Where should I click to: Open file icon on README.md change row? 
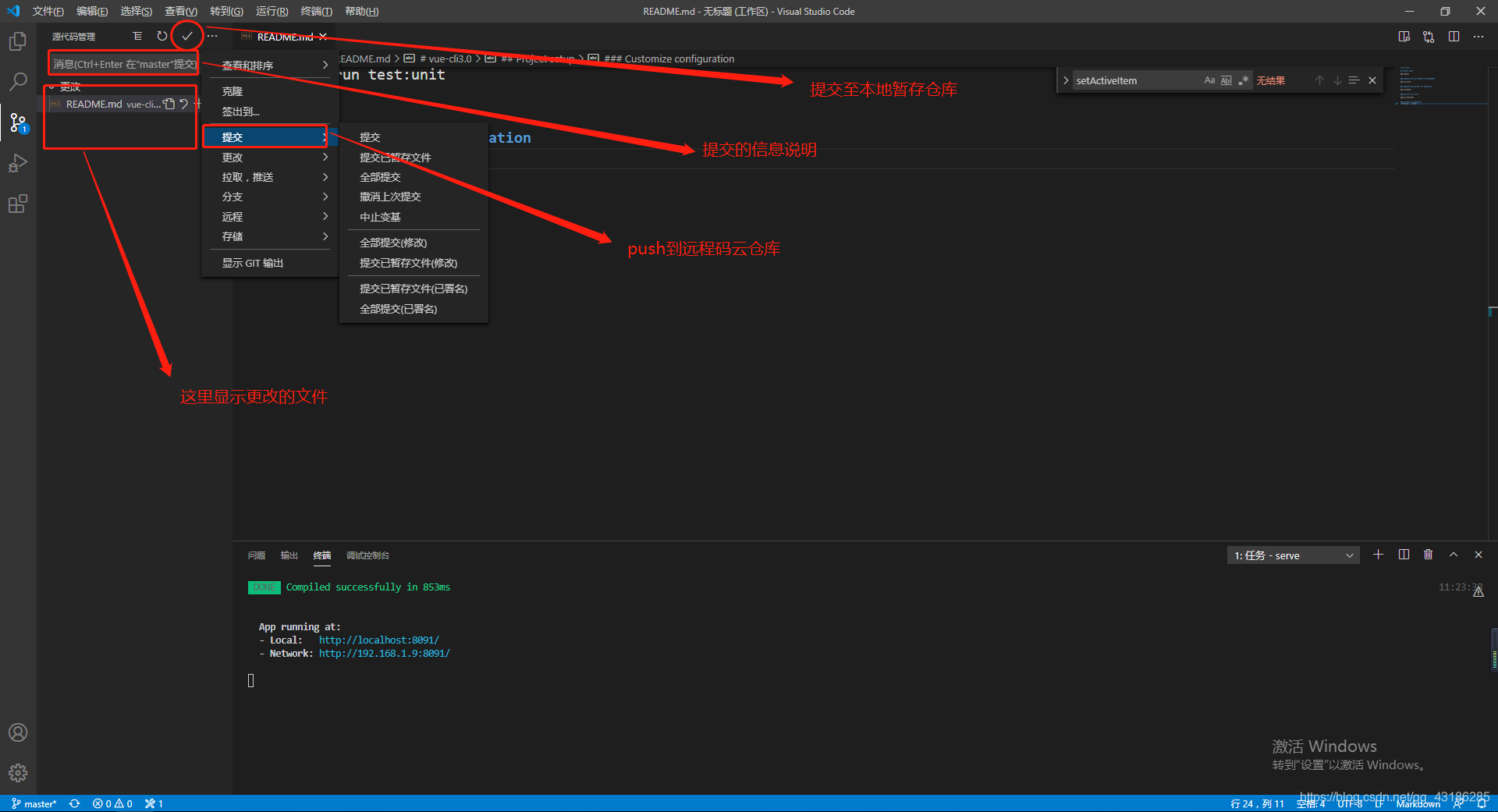(169, 104)
